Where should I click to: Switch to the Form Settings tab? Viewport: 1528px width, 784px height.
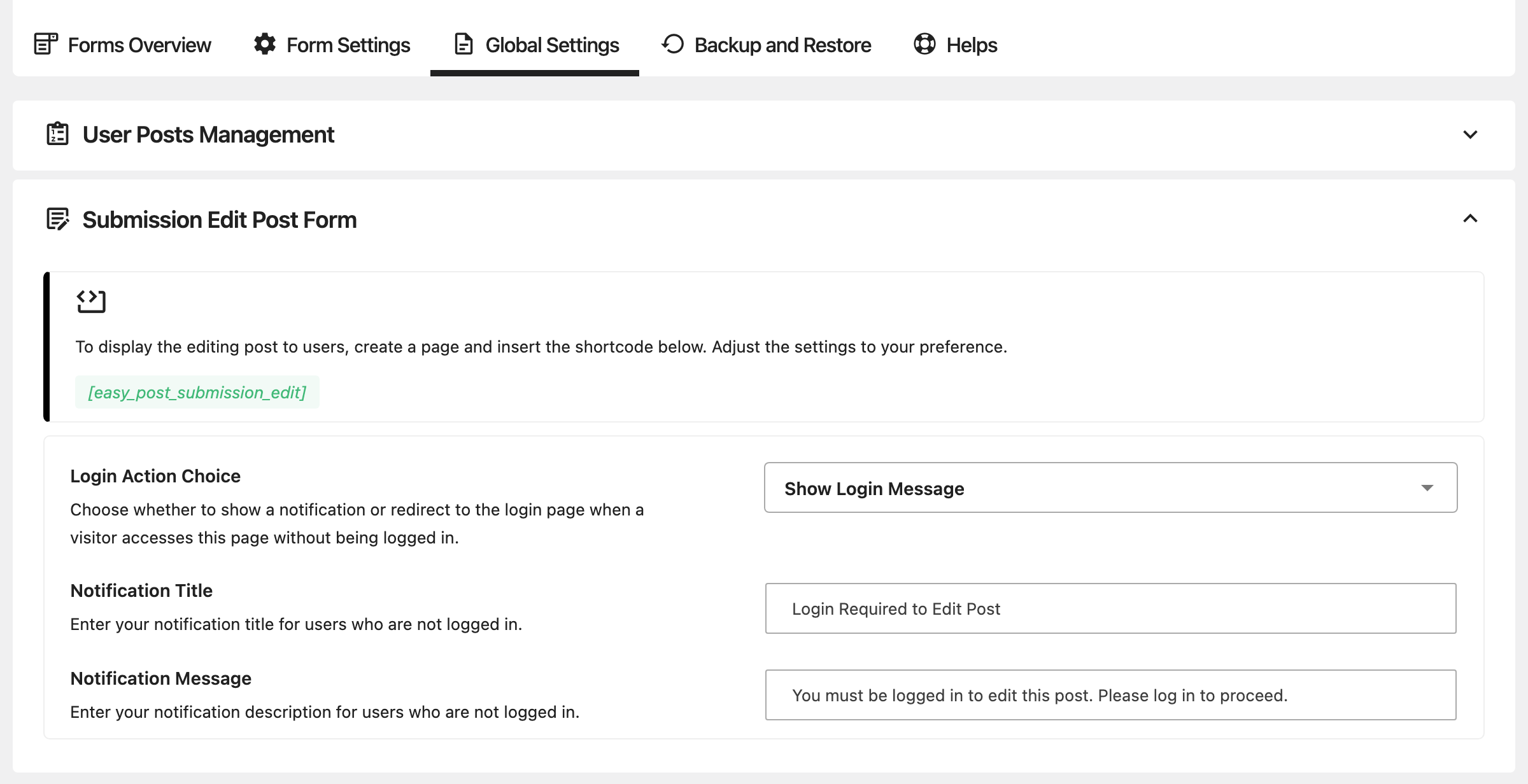[x=332, y=45]
